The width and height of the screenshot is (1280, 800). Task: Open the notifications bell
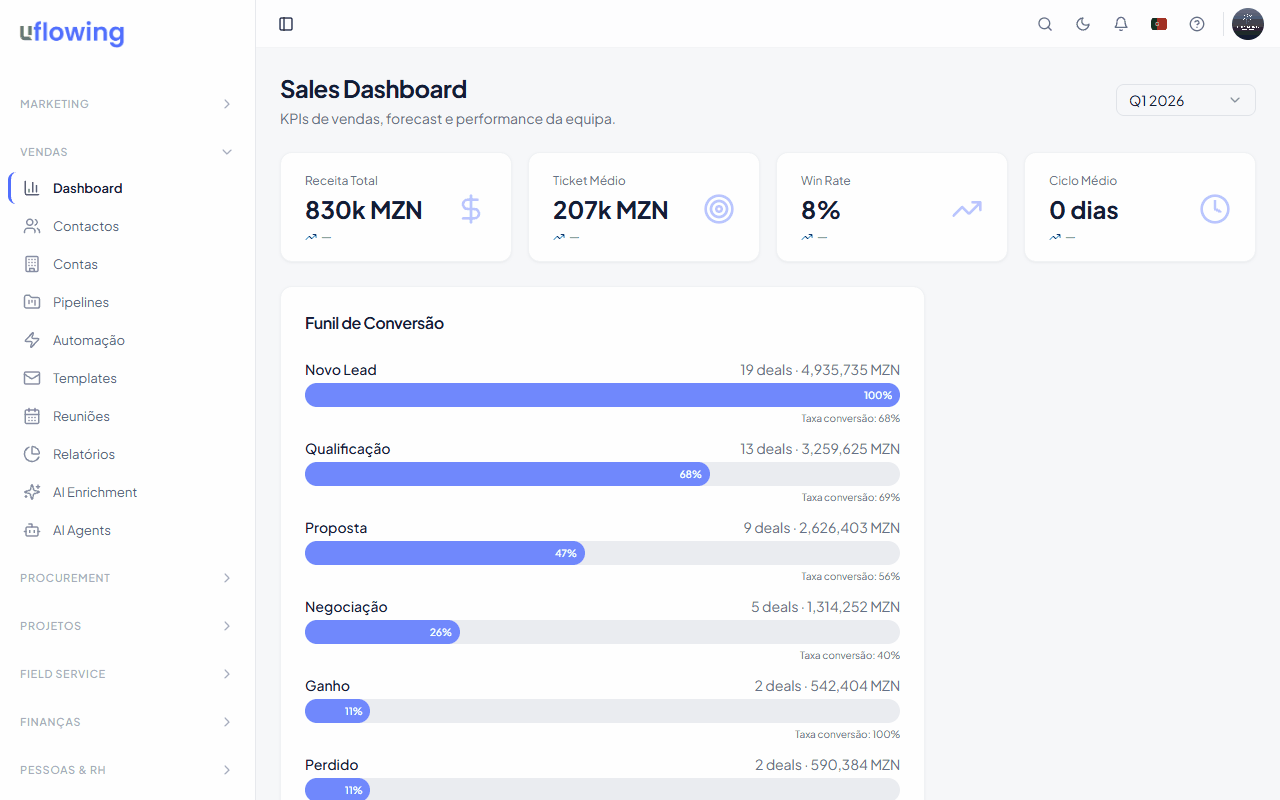[x=1121, y=24]
